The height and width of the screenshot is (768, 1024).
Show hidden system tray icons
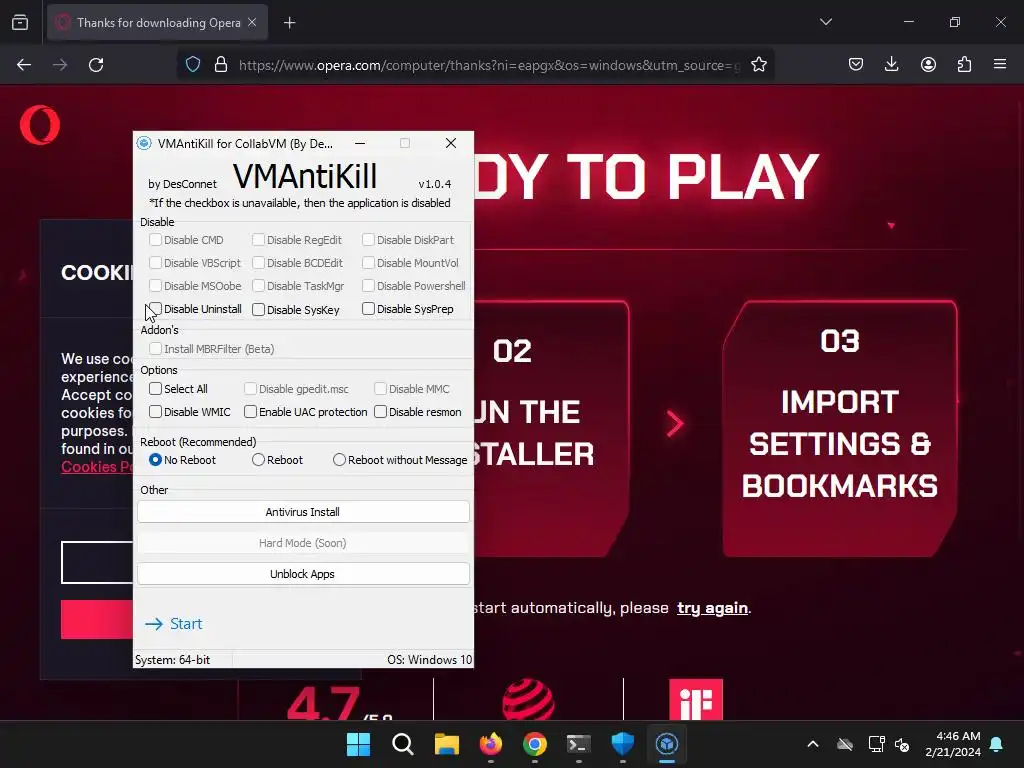[x=813, y=744]
